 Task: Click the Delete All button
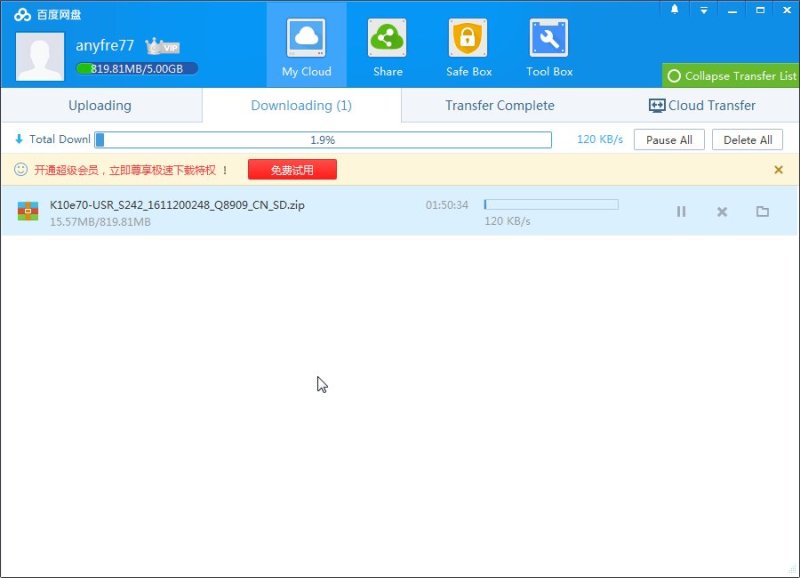pos(747,140)
